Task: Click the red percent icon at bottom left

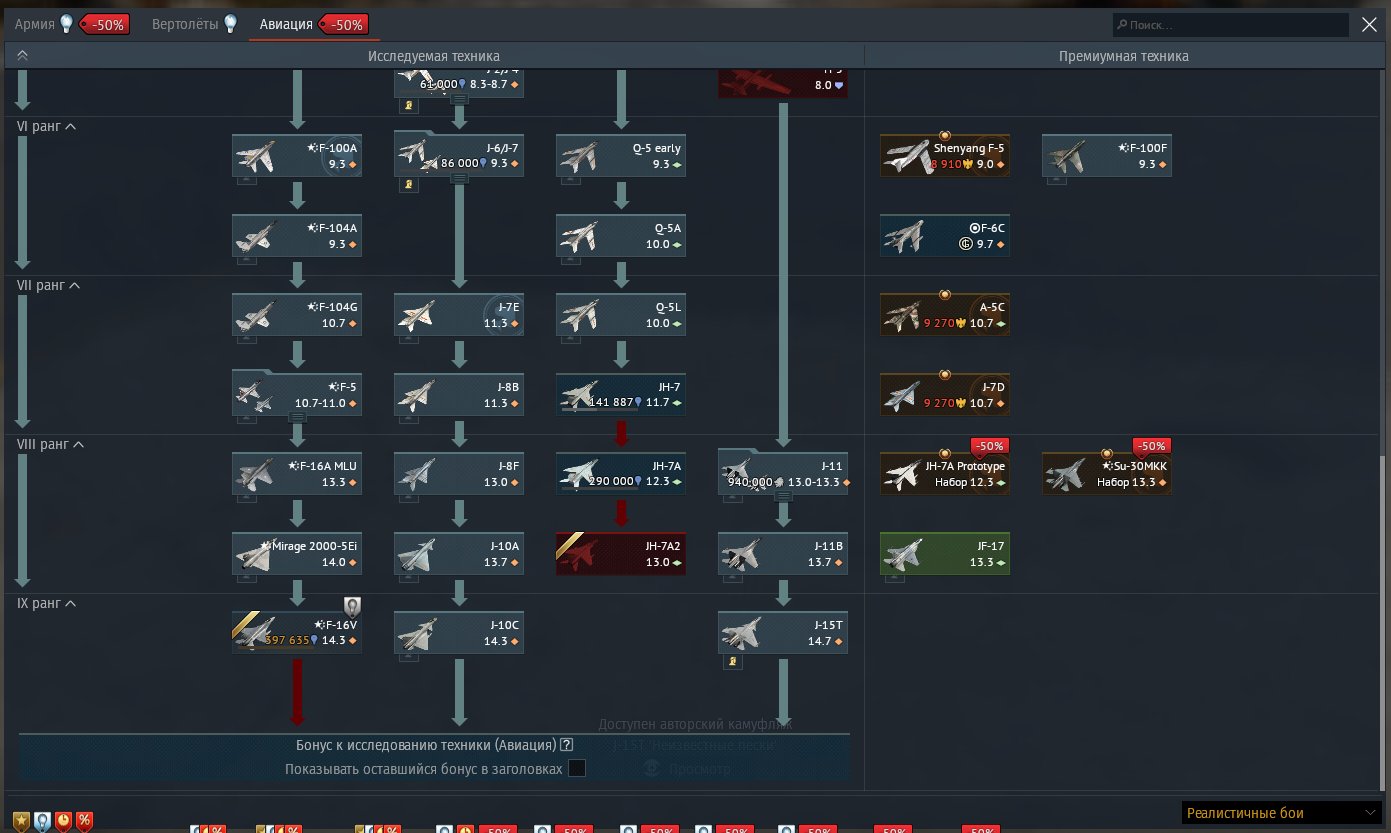Action: [x=85, y=821]
